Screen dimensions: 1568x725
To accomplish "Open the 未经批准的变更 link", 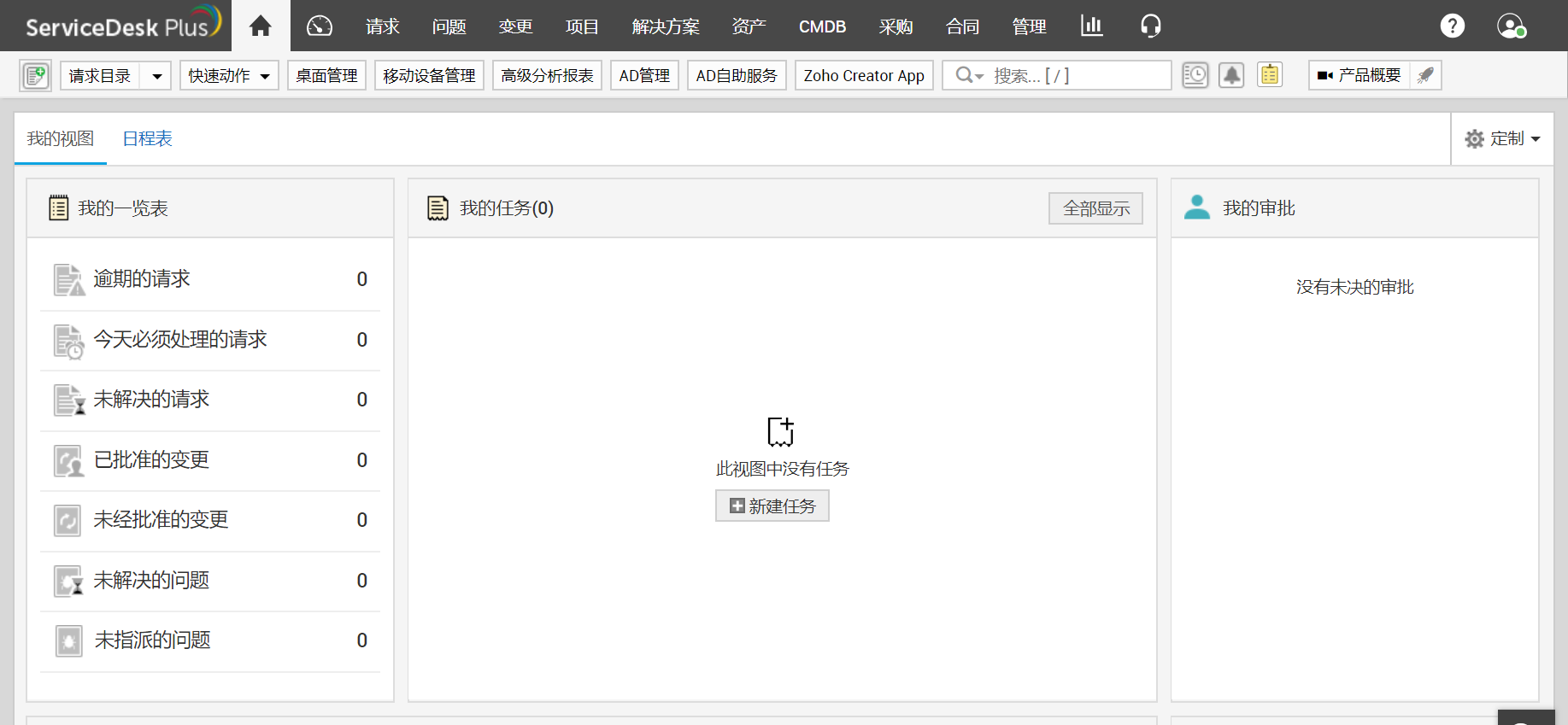I will coord(161,520).
